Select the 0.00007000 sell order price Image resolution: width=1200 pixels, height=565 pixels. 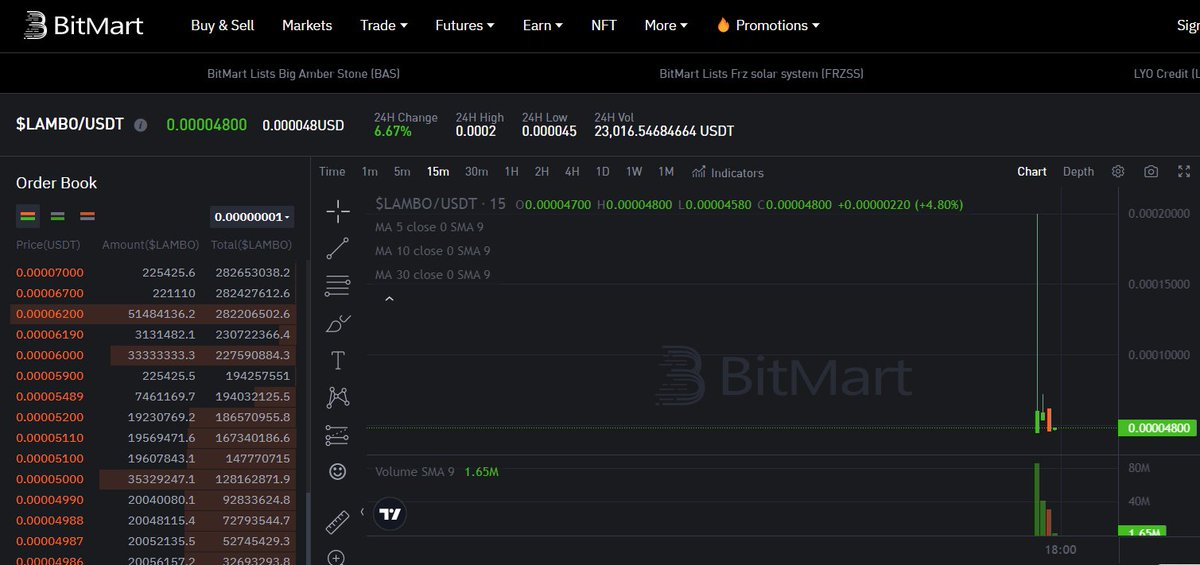click(50, 272)
